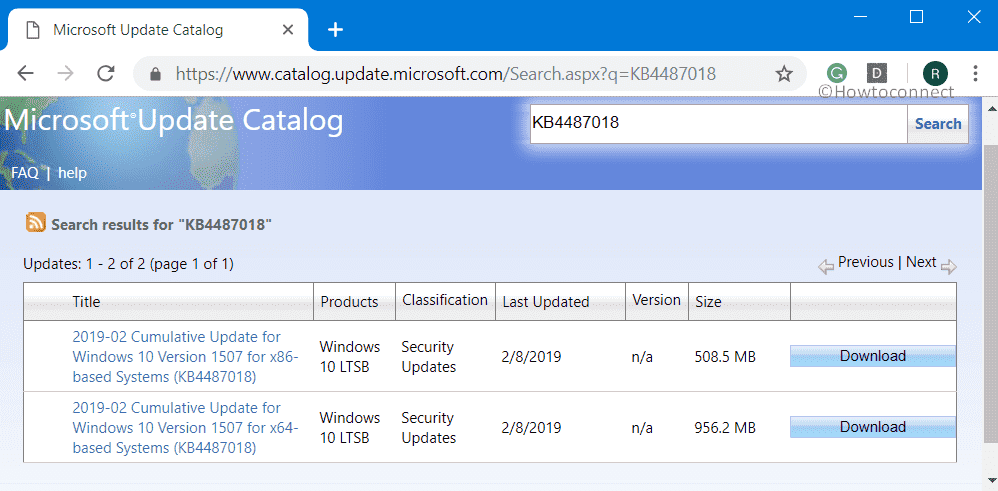Viewport: 998px width, 491px height.
Task: Open the x86-based Systems update link
Action: click(185, 357)
